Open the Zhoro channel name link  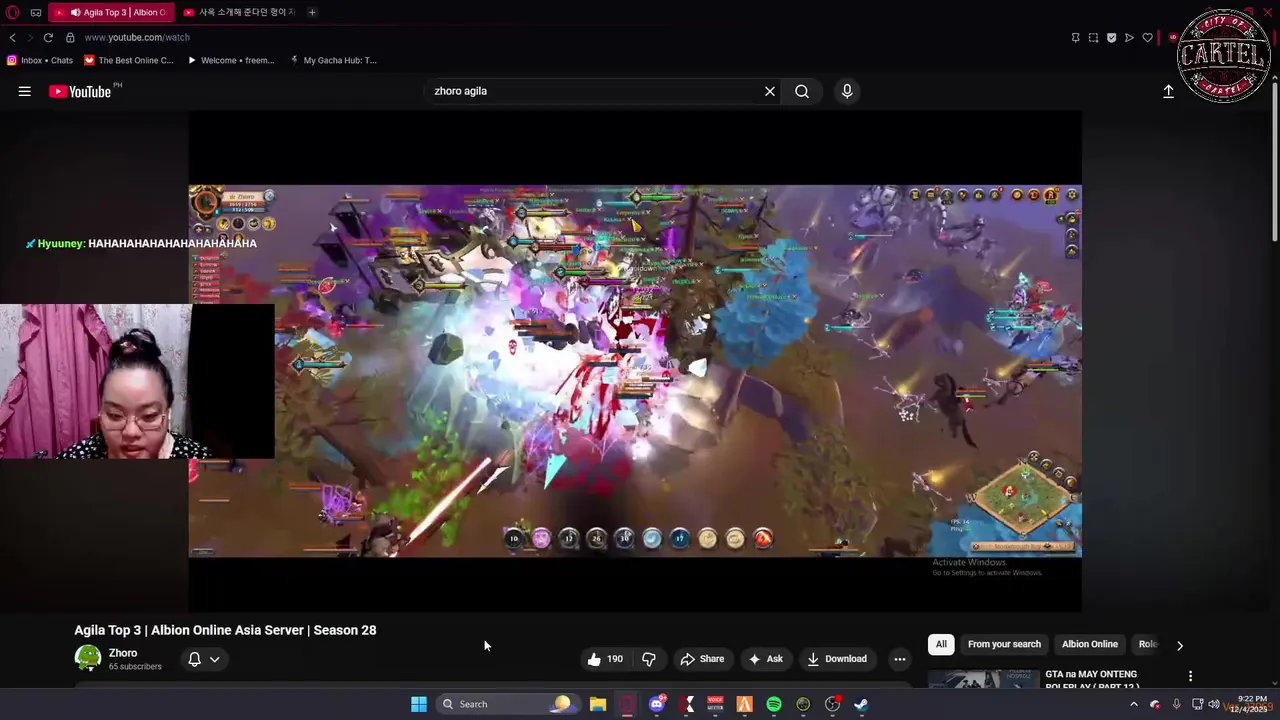coord(123,653)
